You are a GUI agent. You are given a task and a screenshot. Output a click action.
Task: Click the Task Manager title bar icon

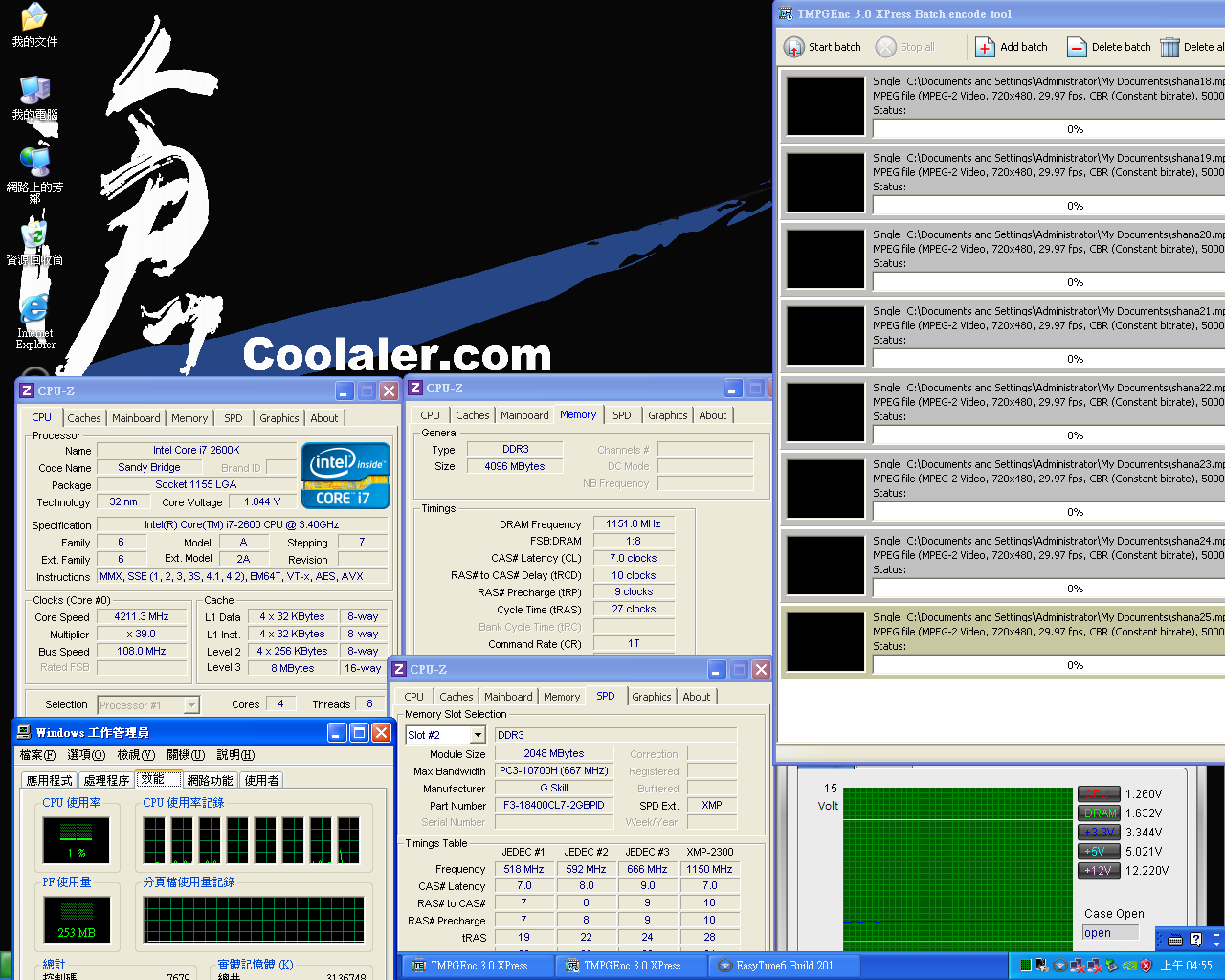click(x=24, y=732)
